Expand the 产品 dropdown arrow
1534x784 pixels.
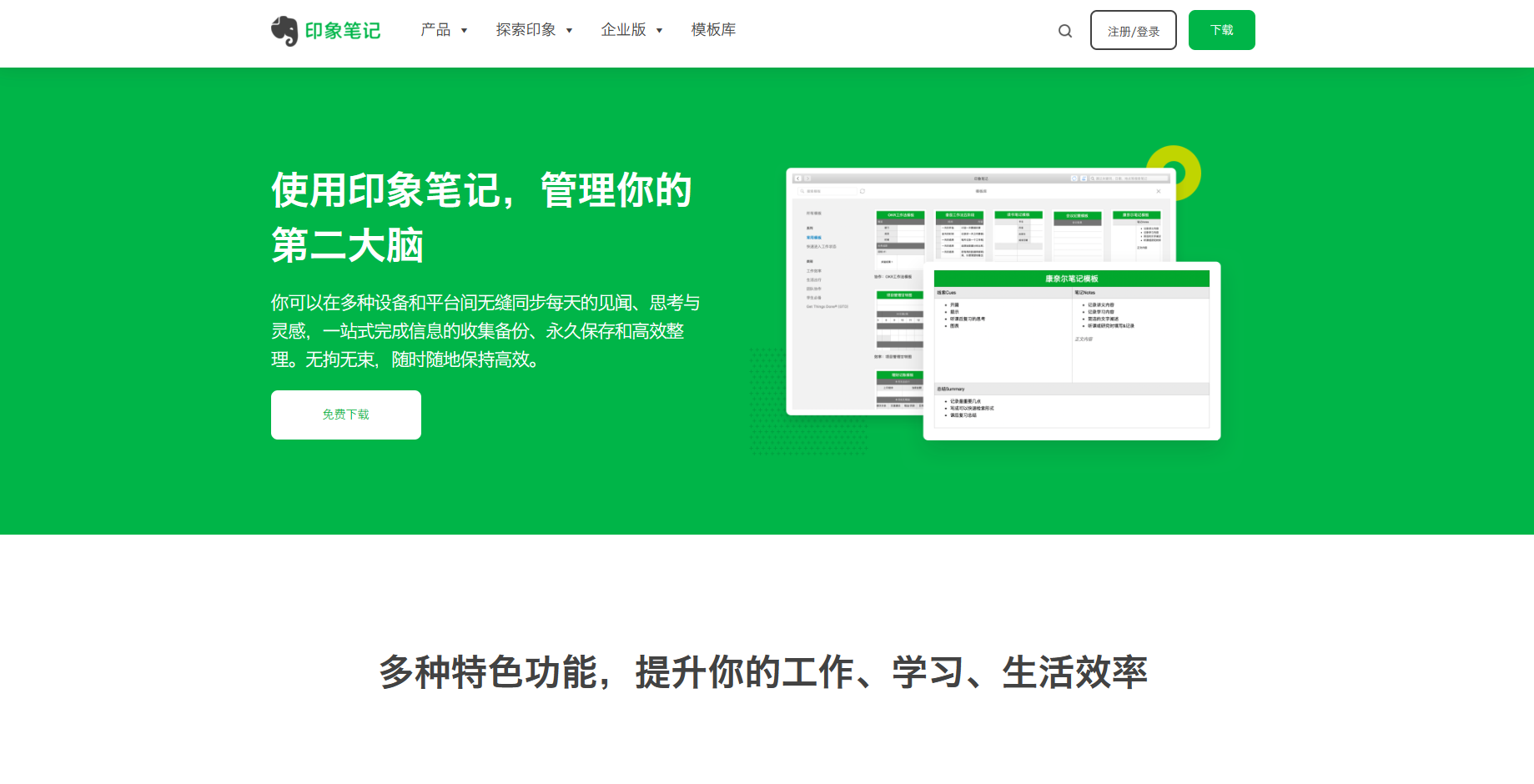click(x=465, y=31)
